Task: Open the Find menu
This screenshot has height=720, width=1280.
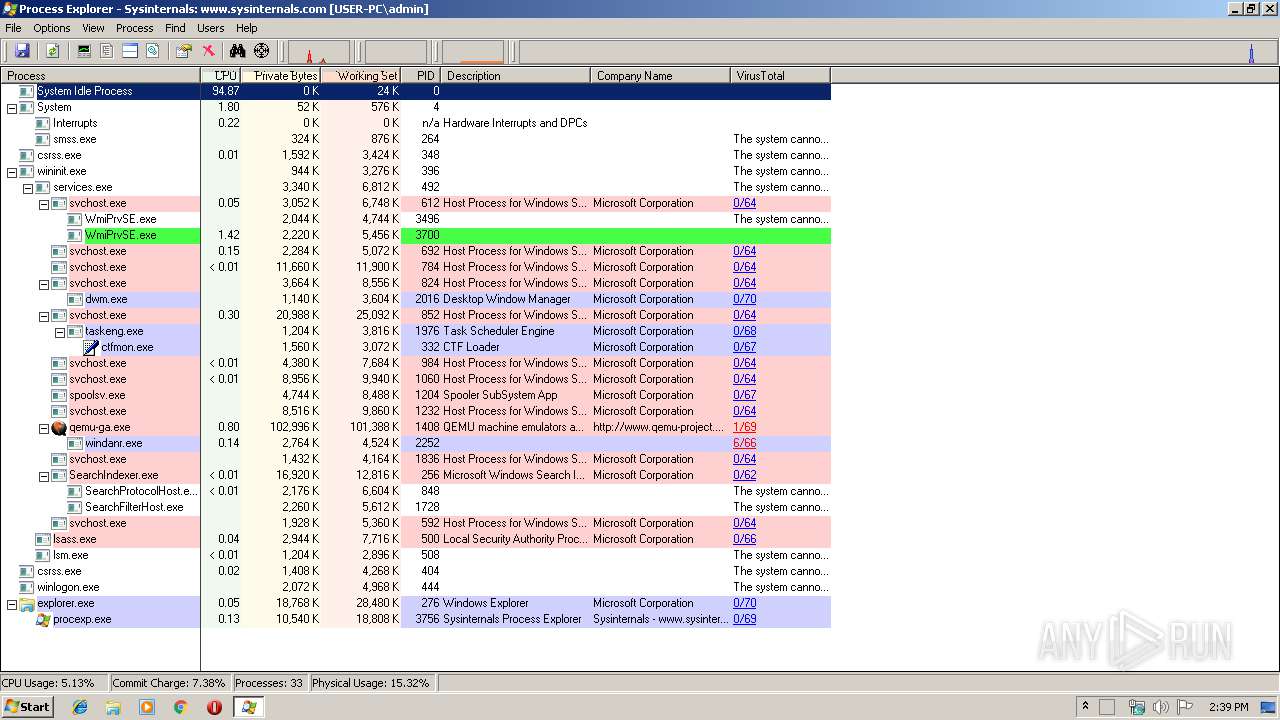Action: tap(175, 28)
